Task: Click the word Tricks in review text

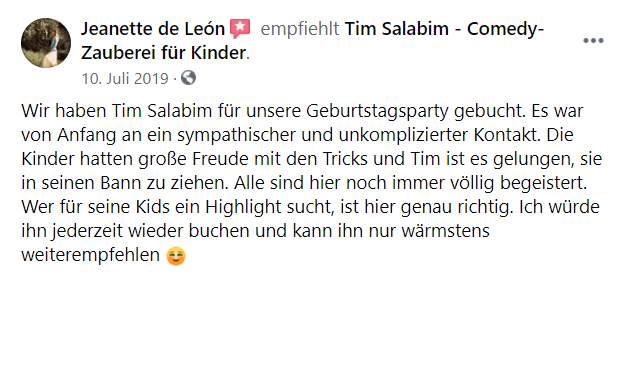Action: [x=345, y=159]
